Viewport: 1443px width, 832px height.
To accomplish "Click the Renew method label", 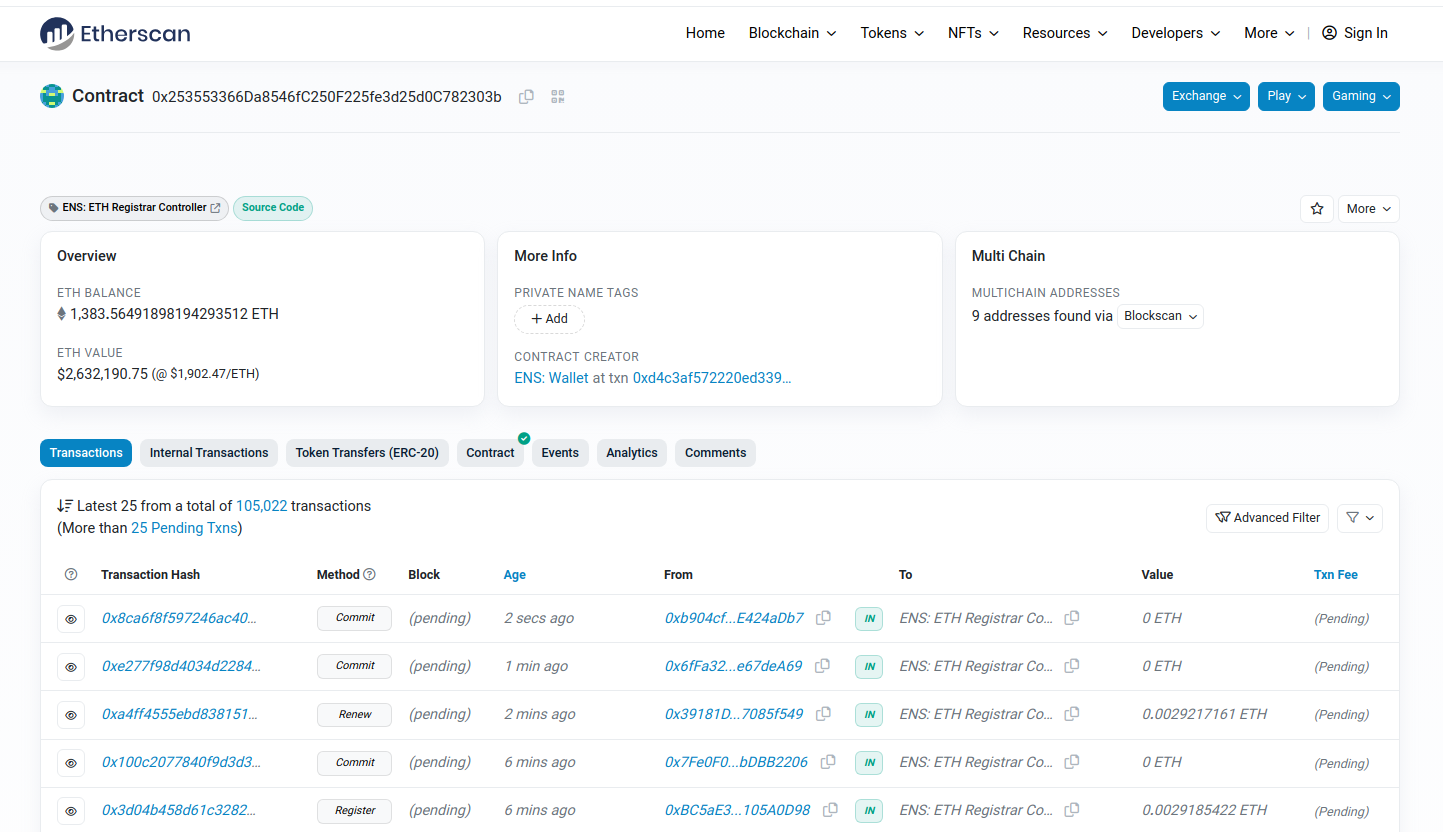I will click(x=355, y=715).
